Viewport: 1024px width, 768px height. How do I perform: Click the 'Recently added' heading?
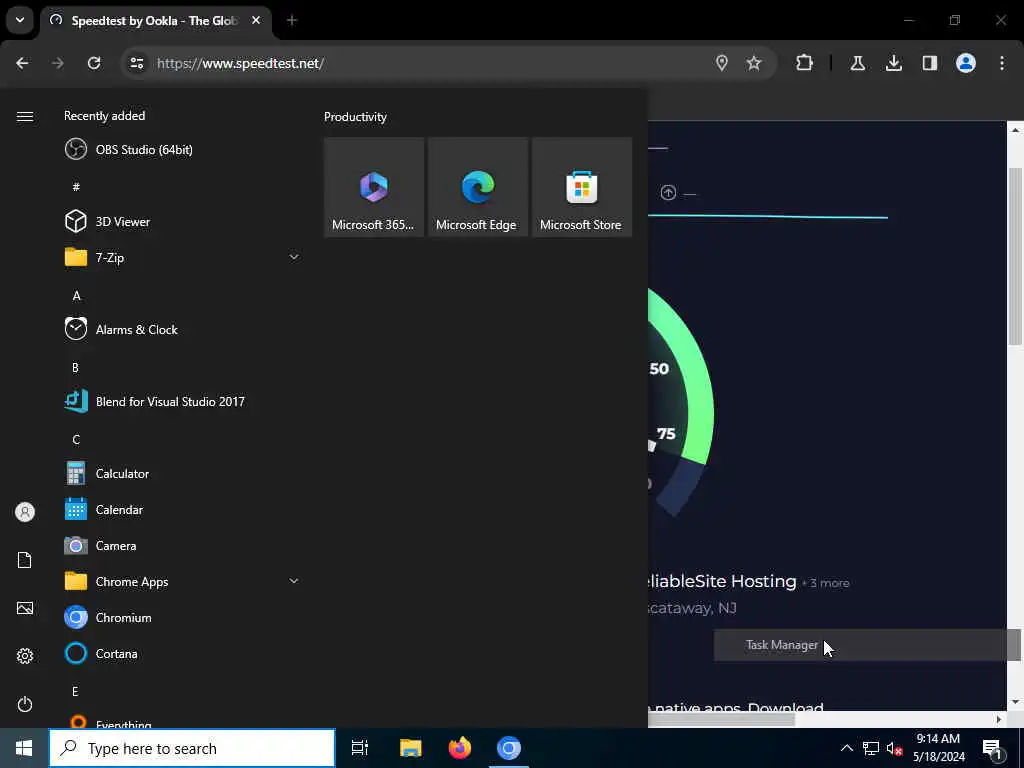click(x=104, y=116)
